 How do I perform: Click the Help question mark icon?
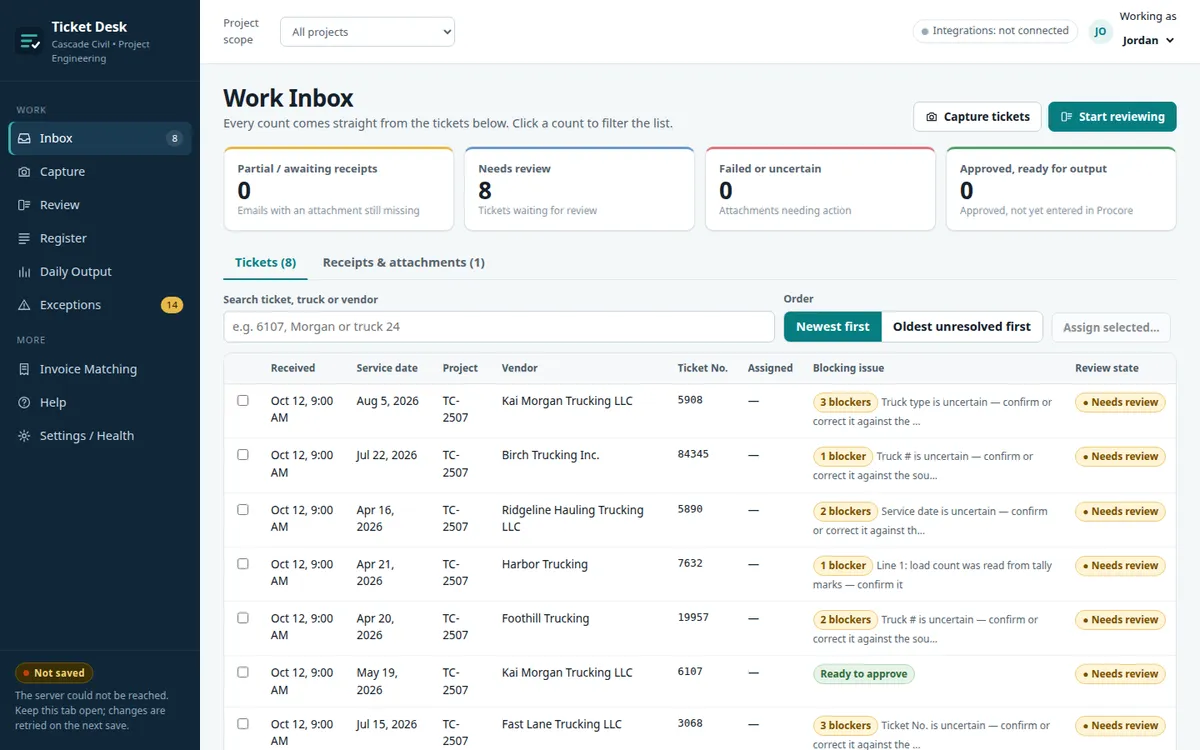coord(24,402)
